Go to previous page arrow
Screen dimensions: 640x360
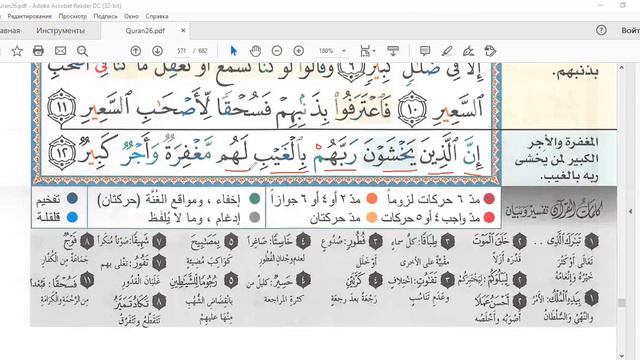[136, 51]
